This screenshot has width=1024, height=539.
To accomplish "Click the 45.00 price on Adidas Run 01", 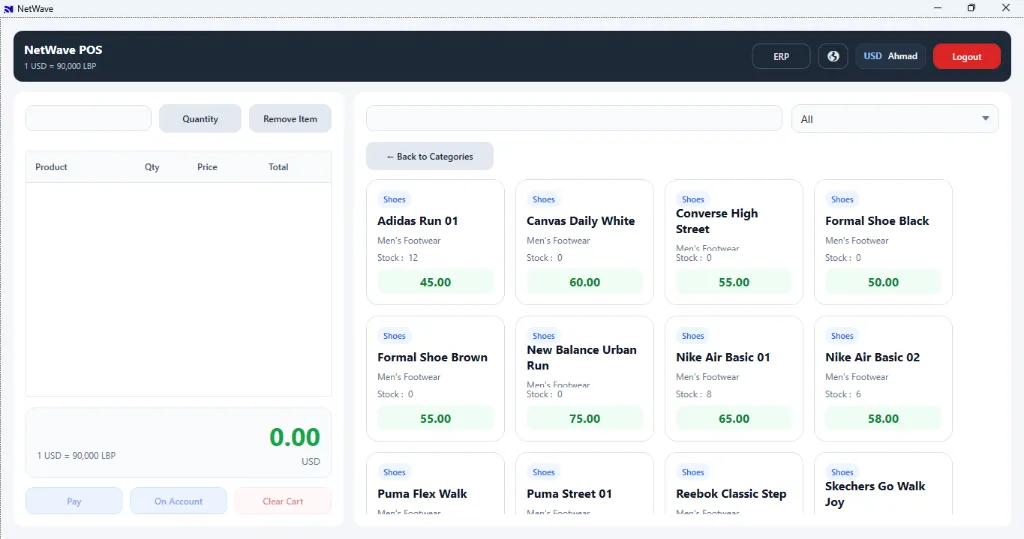I will (436, 282).
